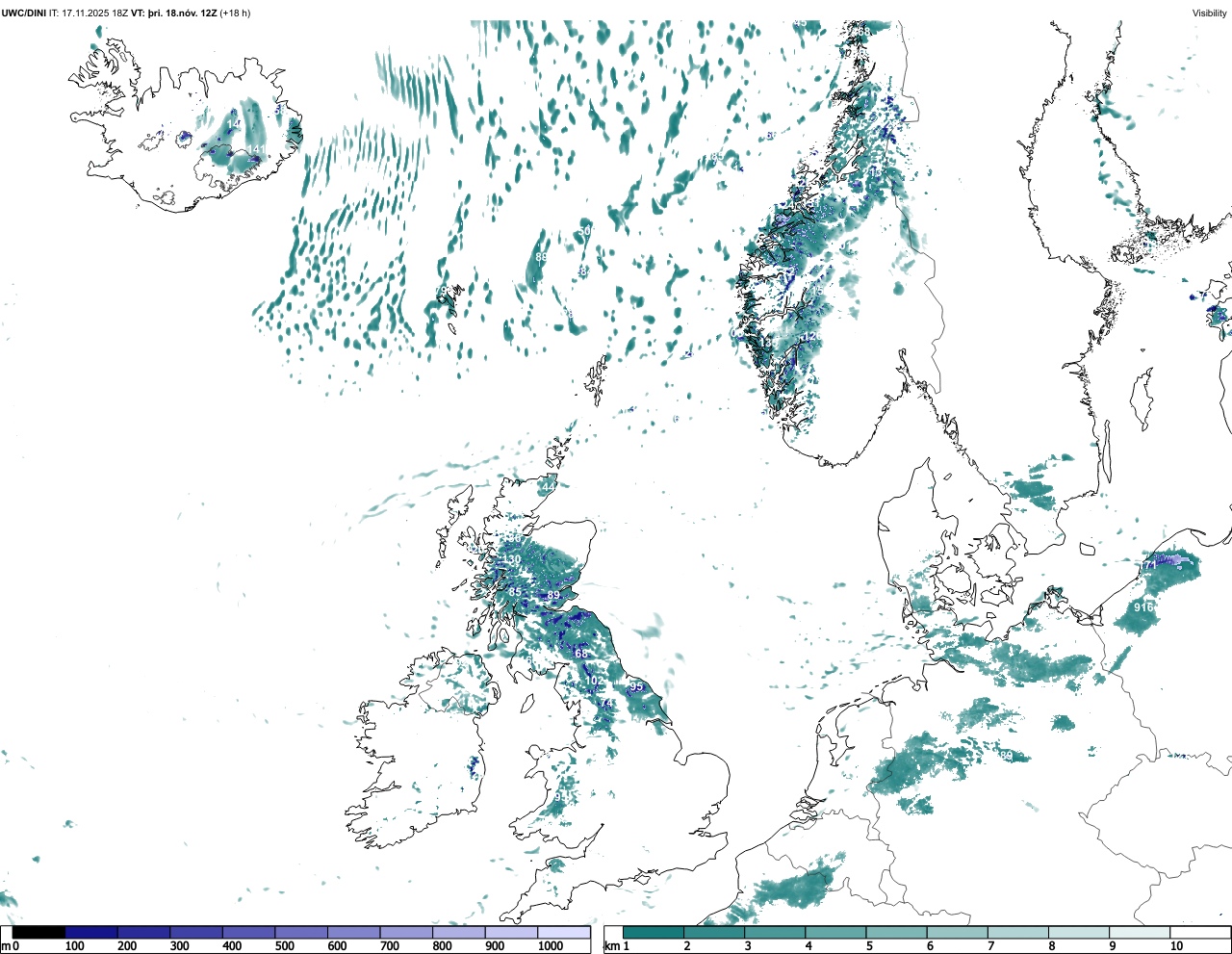Click the 3–4 km legend swatch
Image resolution: width=1232 pixels, height=954 pixels.
pyautogui.click(x=775, y=933)
